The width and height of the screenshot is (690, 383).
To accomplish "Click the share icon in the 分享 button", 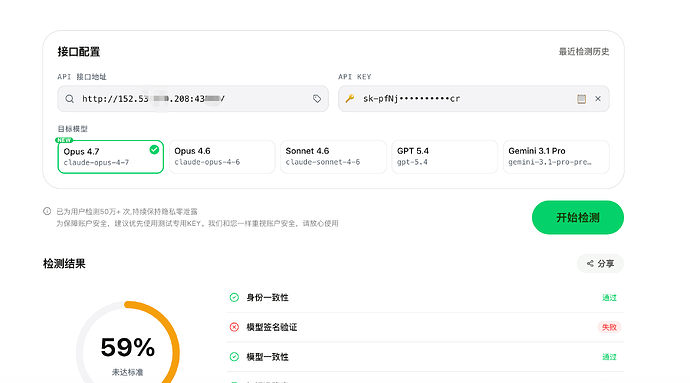I will pyautogui.click(x=590, y=264).
